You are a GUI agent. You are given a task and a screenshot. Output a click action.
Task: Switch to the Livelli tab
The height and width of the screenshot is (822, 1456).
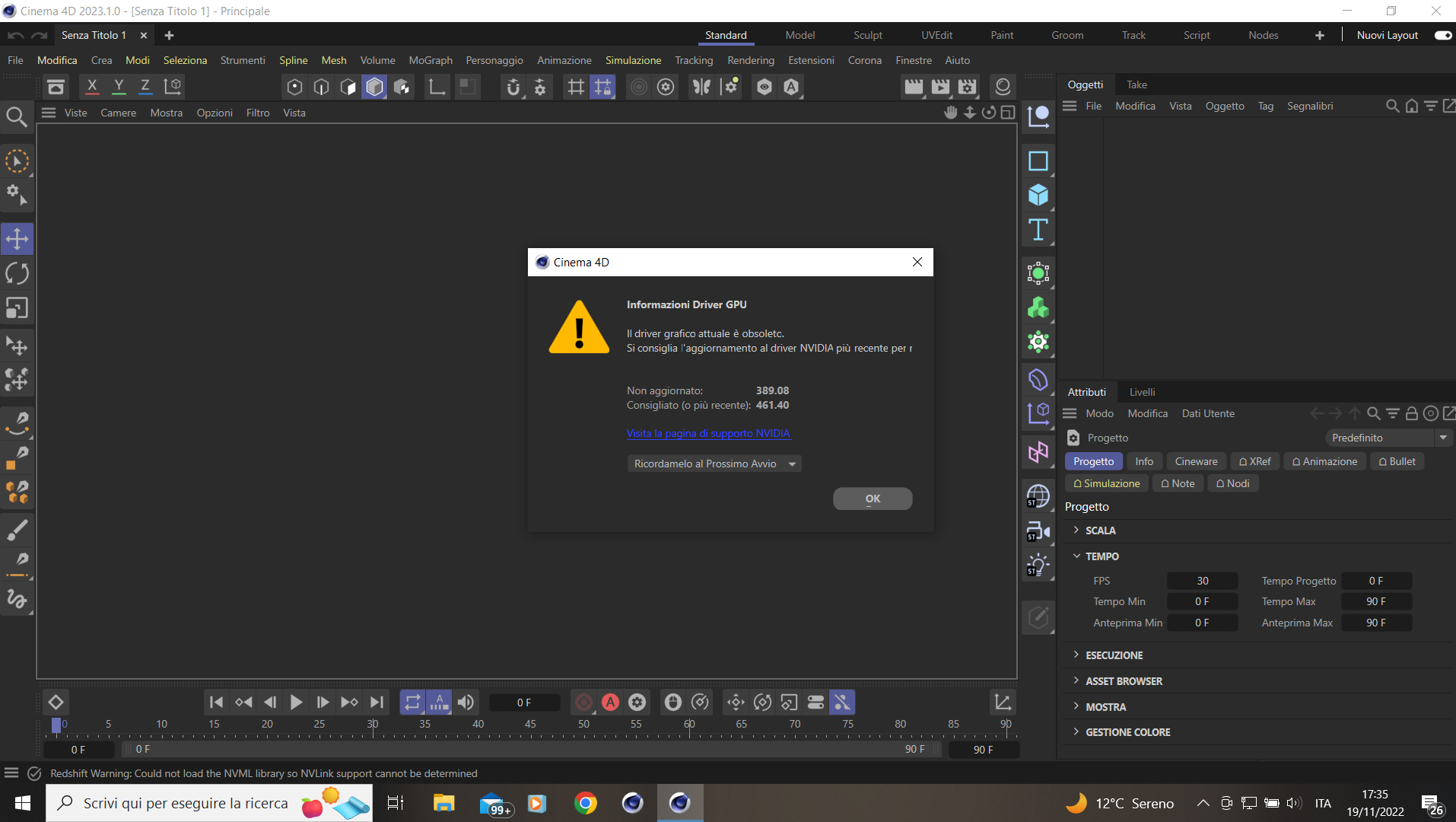pos(1142,392)
